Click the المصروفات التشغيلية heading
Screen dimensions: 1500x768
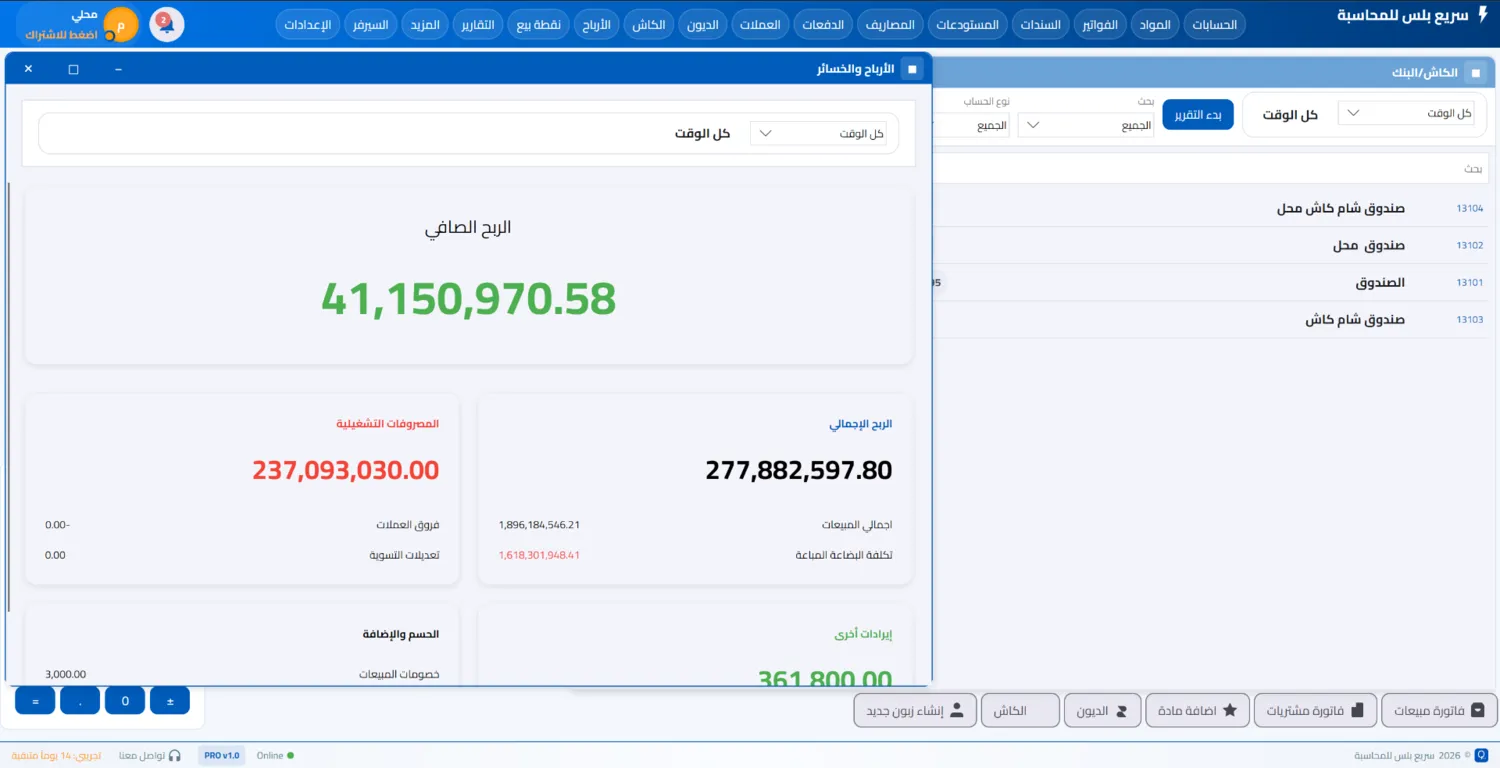pos(387,424)
